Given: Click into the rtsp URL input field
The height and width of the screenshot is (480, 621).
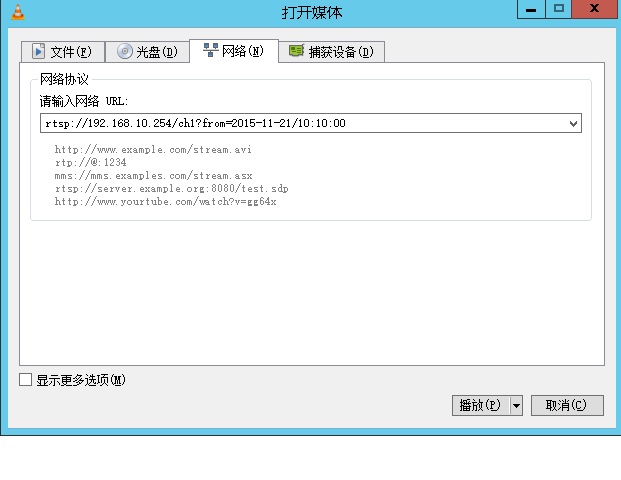Looking at the screenshot, I should tap(311, 123).
